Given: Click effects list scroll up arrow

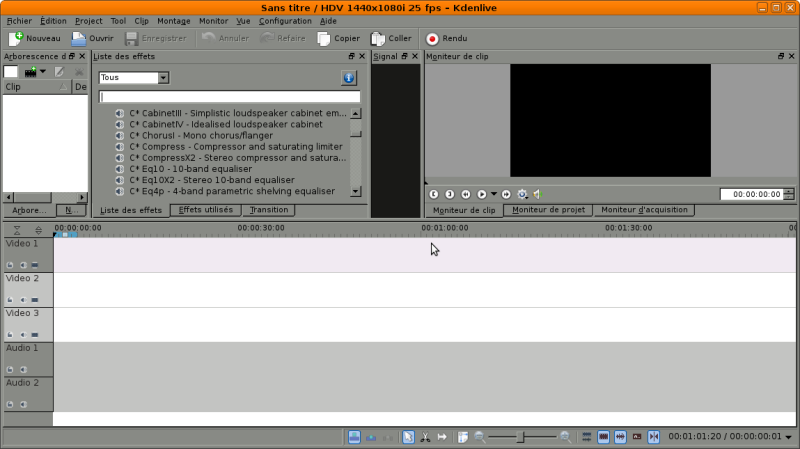Looking at the screenshot, I should [x=356, y=113].
